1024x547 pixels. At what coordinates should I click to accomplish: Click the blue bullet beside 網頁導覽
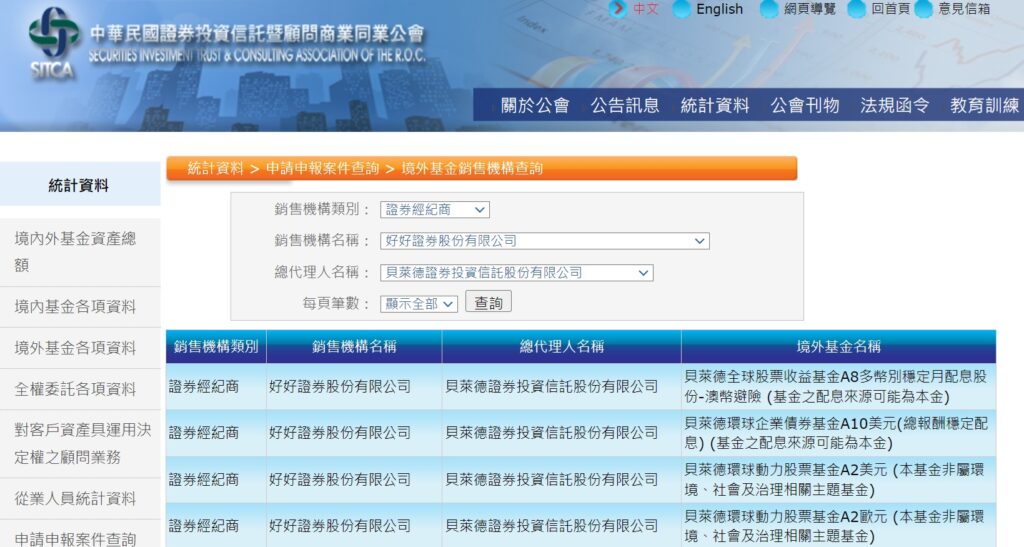tap(769, 8)
